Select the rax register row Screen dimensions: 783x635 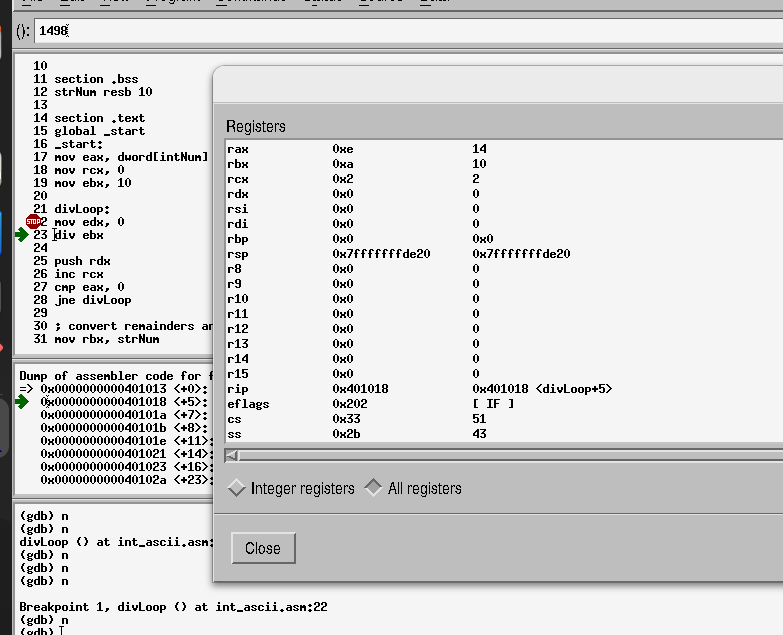[x=504, y=149]
